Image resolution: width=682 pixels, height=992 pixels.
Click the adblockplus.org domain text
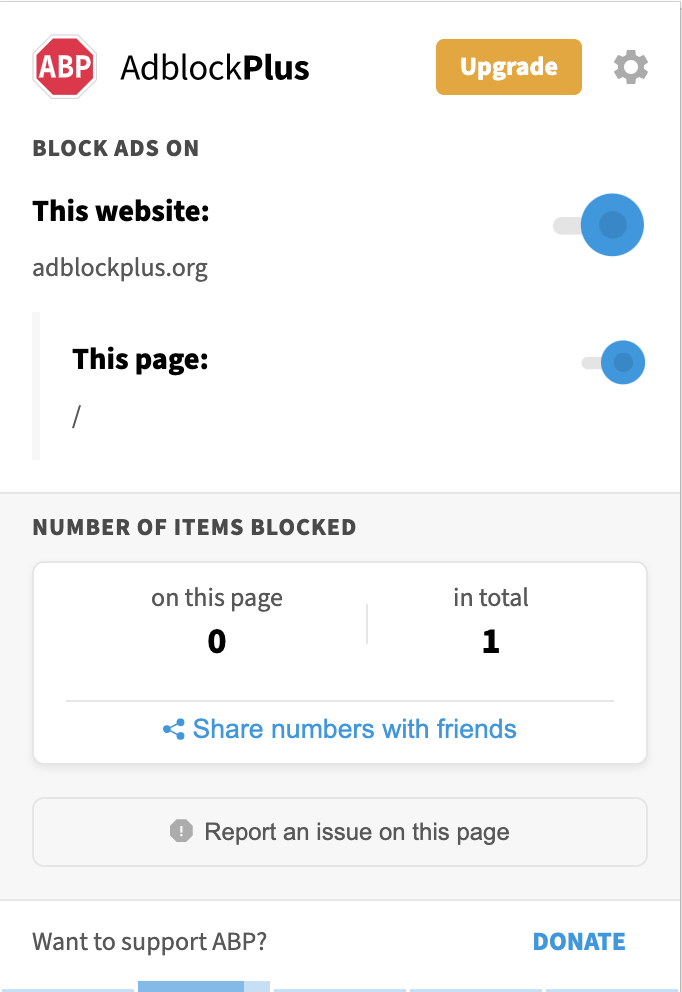(x=120, y=268)
